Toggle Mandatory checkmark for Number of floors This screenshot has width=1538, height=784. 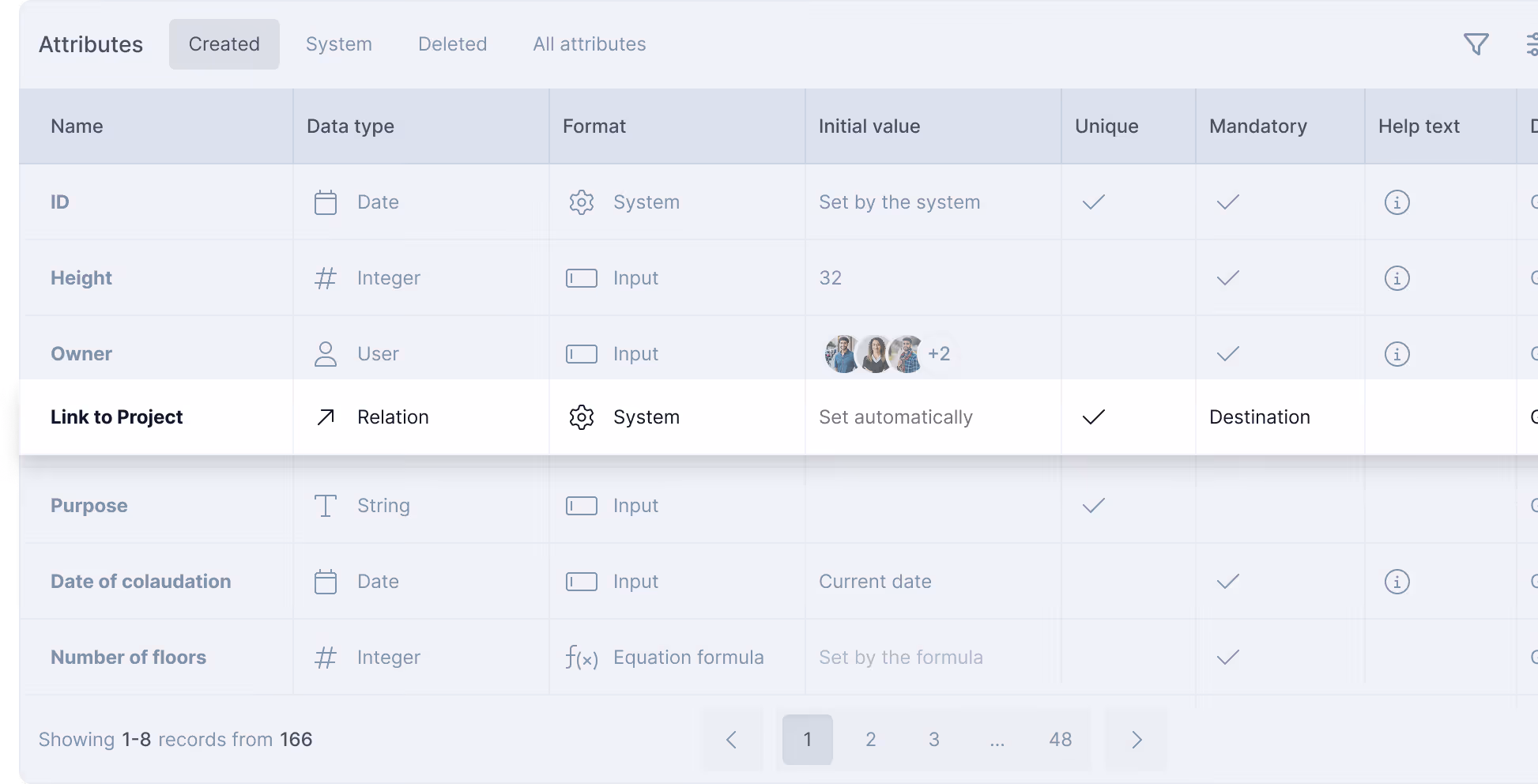click(x=1228, y=658)
